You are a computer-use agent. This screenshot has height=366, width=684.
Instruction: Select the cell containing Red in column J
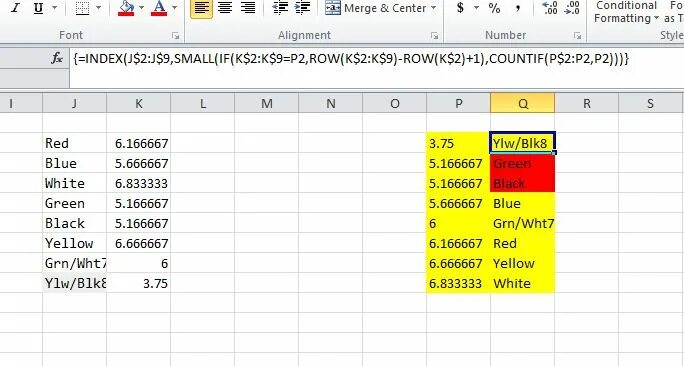(x=74, y=143)
